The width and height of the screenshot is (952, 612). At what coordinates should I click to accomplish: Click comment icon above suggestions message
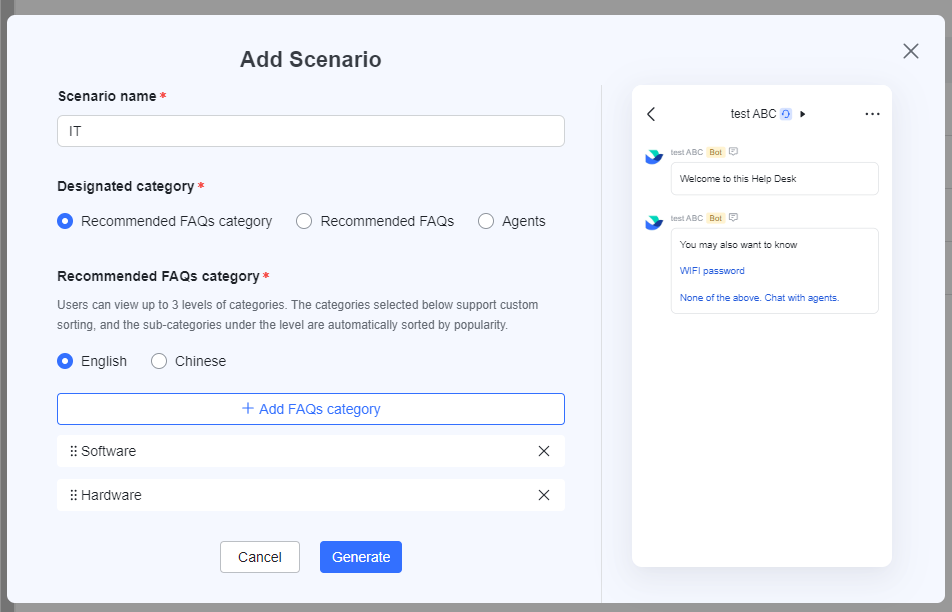[733, 217]
